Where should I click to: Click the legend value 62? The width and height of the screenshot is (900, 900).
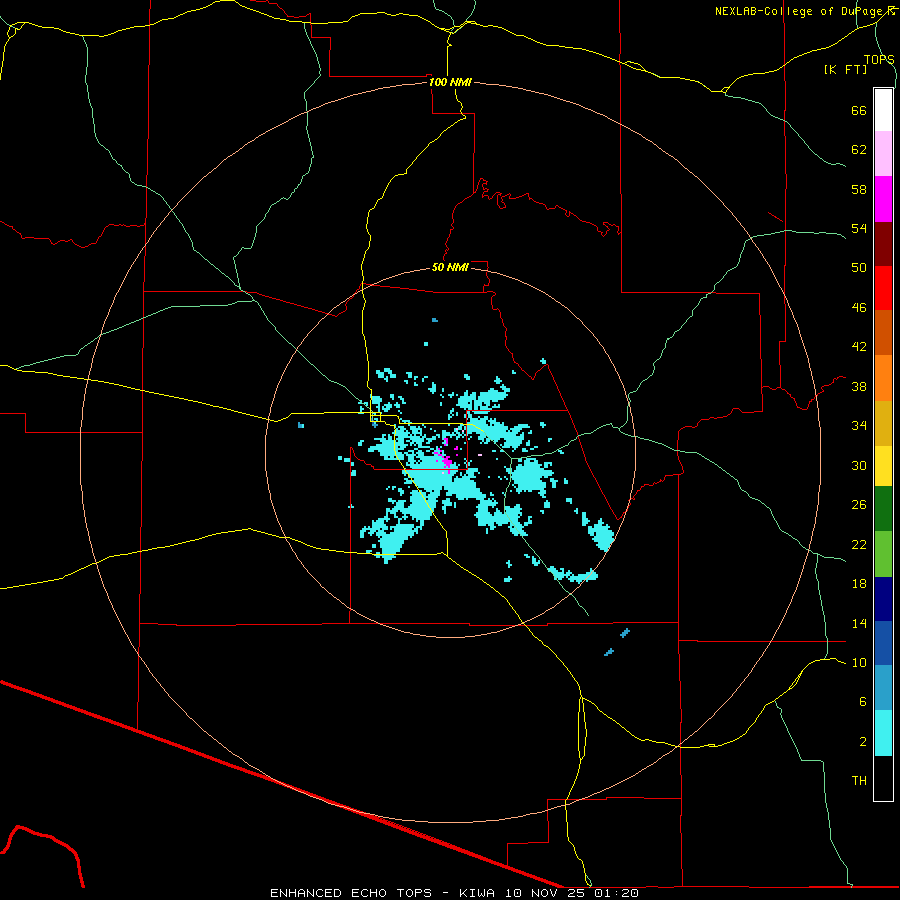(x=859, y=150)
